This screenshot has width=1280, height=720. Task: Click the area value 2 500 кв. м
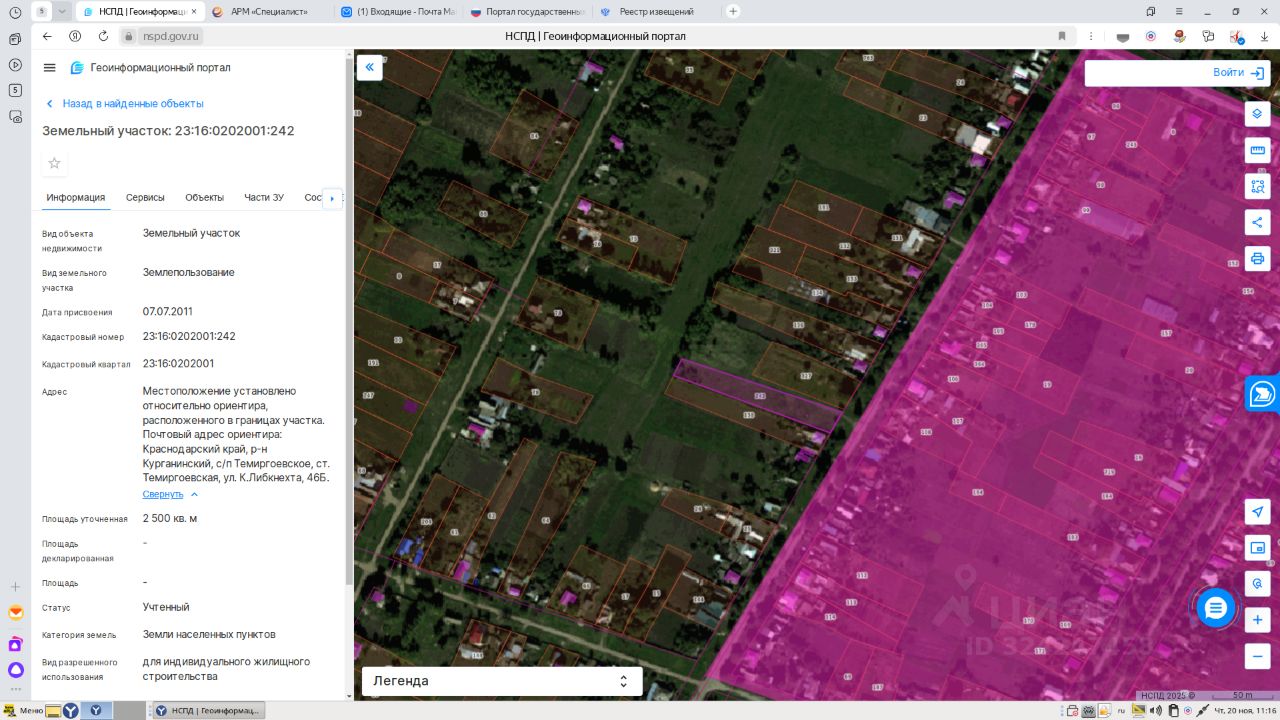[x=170, y=518]
